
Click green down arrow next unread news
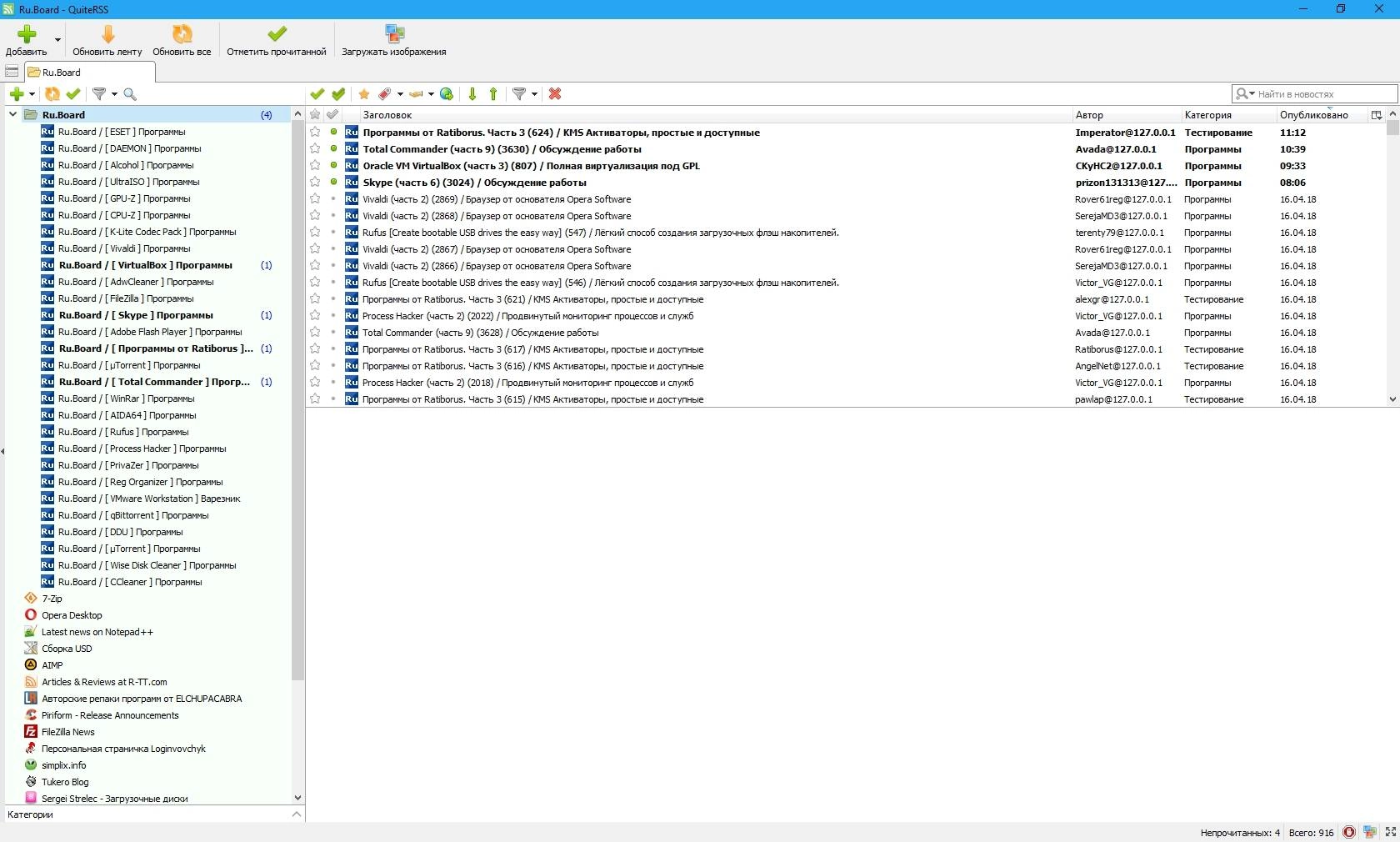pos(472,94)
